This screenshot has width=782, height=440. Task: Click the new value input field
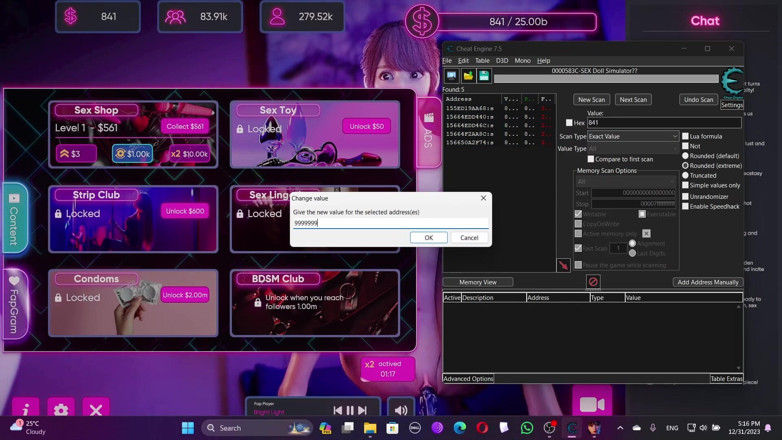pos(390,223)
